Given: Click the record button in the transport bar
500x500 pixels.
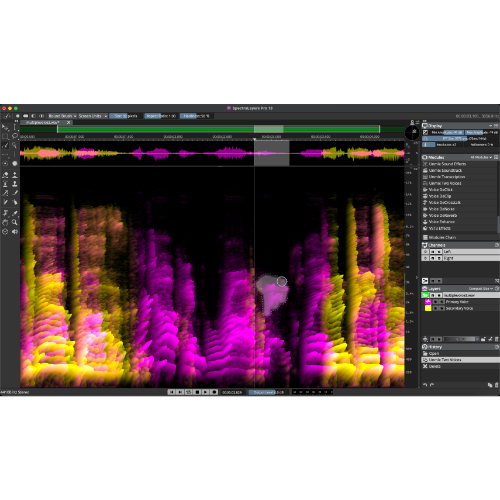Looking at the screenshot, I should (x=214, y=392).
